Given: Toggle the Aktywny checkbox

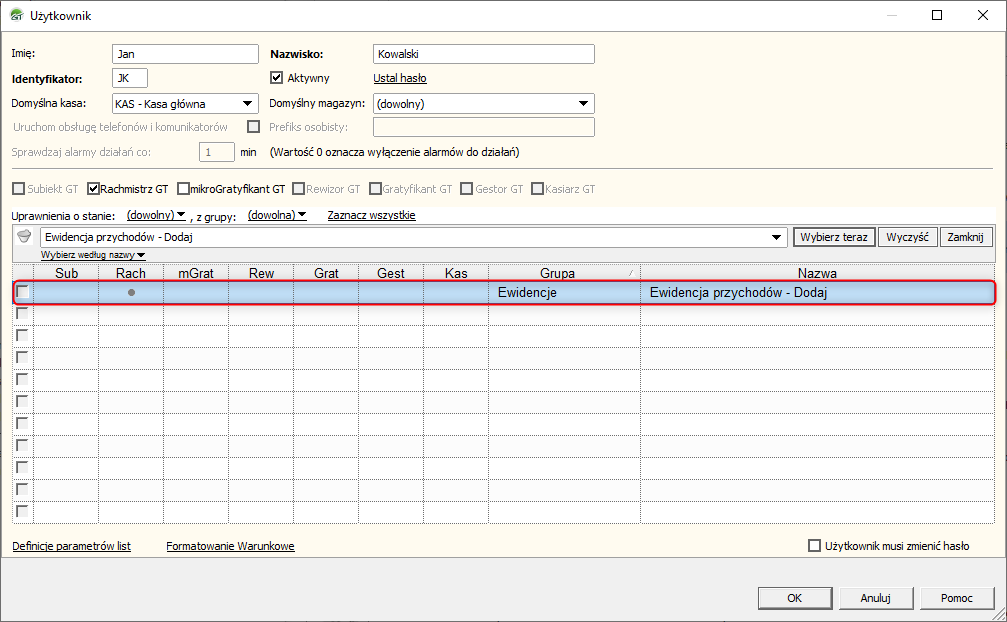Looking at the screenshot, I should (x=277, y=78).
